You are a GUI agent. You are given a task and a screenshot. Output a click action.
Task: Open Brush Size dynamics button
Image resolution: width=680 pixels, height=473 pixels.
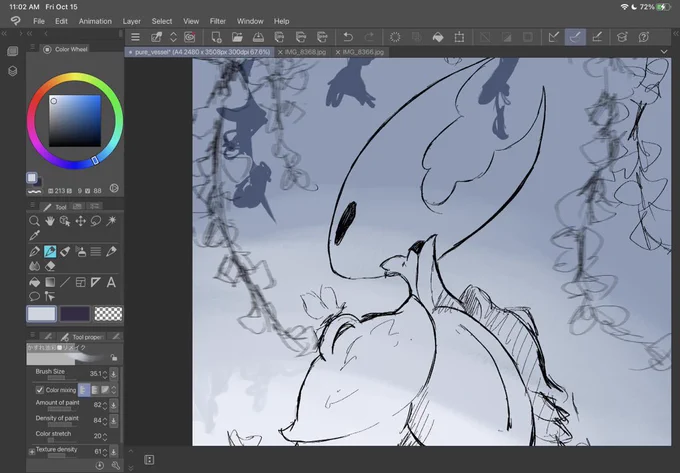coord(114,373)
